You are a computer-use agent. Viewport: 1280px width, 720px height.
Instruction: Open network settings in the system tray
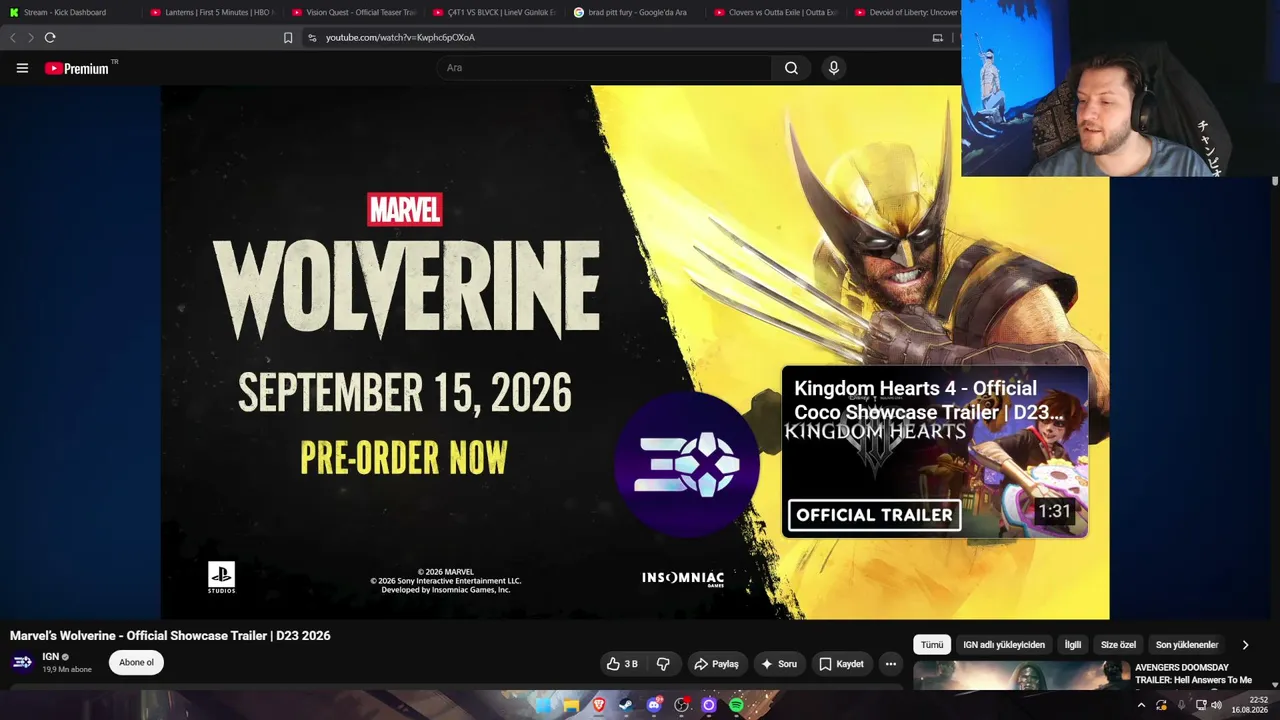coord(1201,705)
